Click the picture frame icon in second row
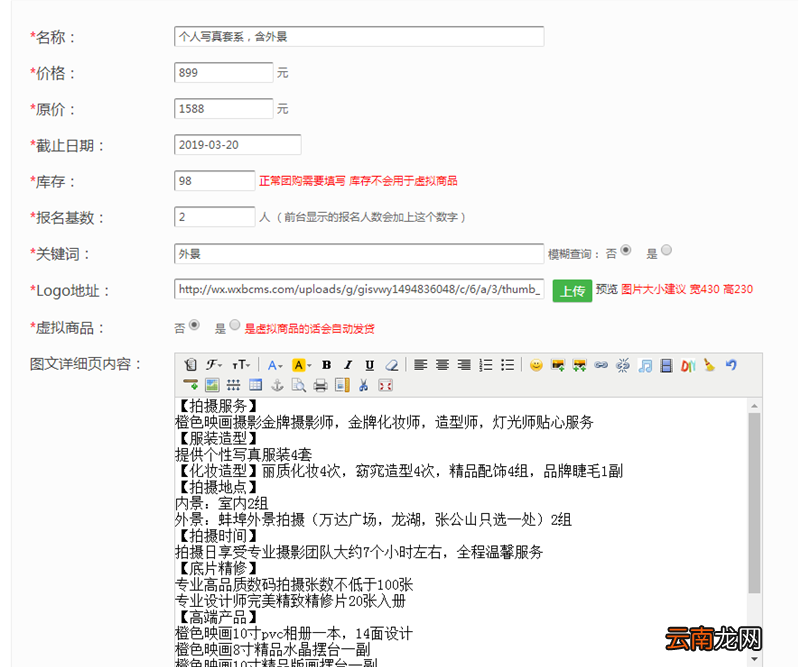This screenshot has height=667, width=799. point(212,385)
